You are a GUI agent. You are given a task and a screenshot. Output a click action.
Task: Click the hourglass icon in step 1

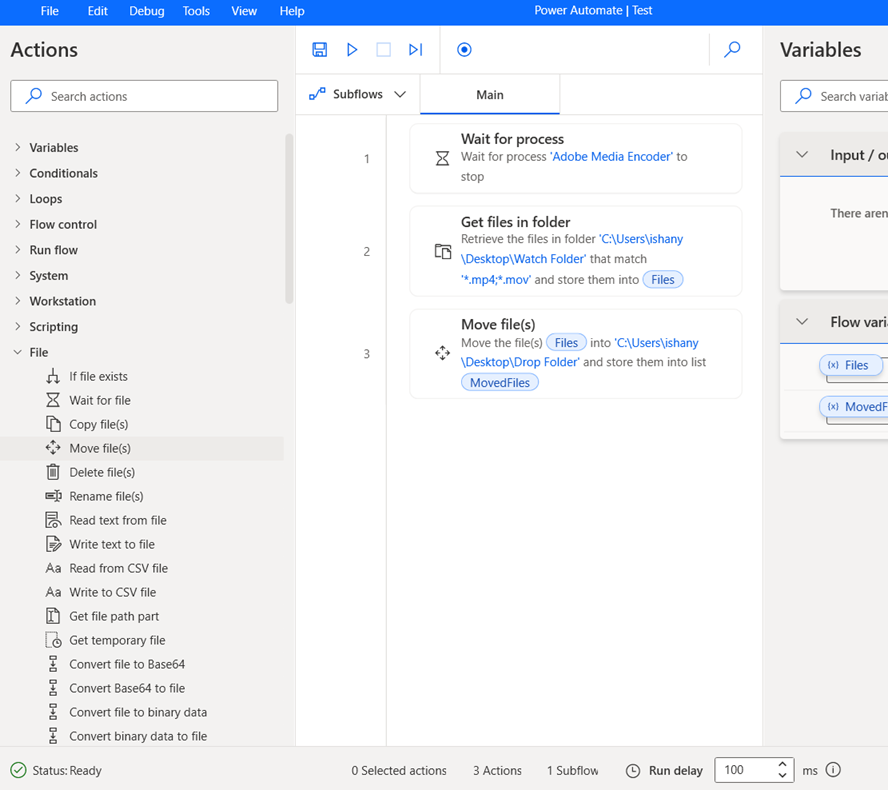click(442, 159)
